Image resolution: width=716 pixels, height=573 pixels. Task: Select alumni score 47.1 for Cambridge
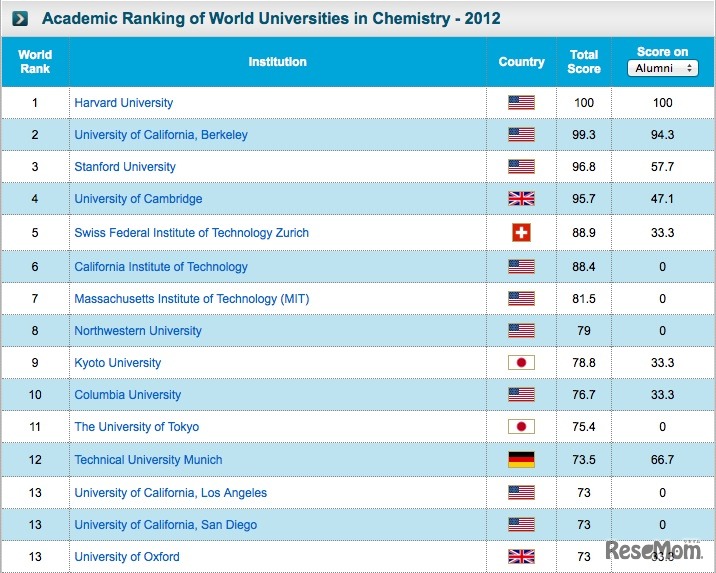(663, 199)
